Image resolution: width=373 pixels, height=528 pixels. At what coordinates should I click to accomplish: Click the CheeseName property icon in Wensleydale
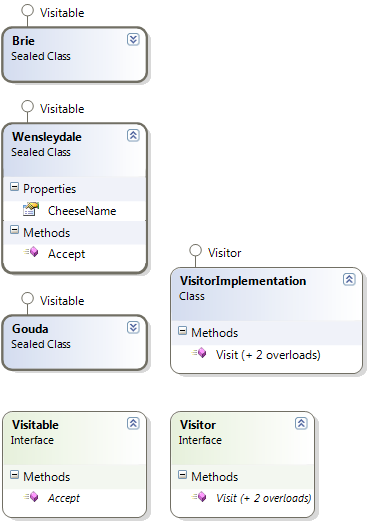click(31, 209)
